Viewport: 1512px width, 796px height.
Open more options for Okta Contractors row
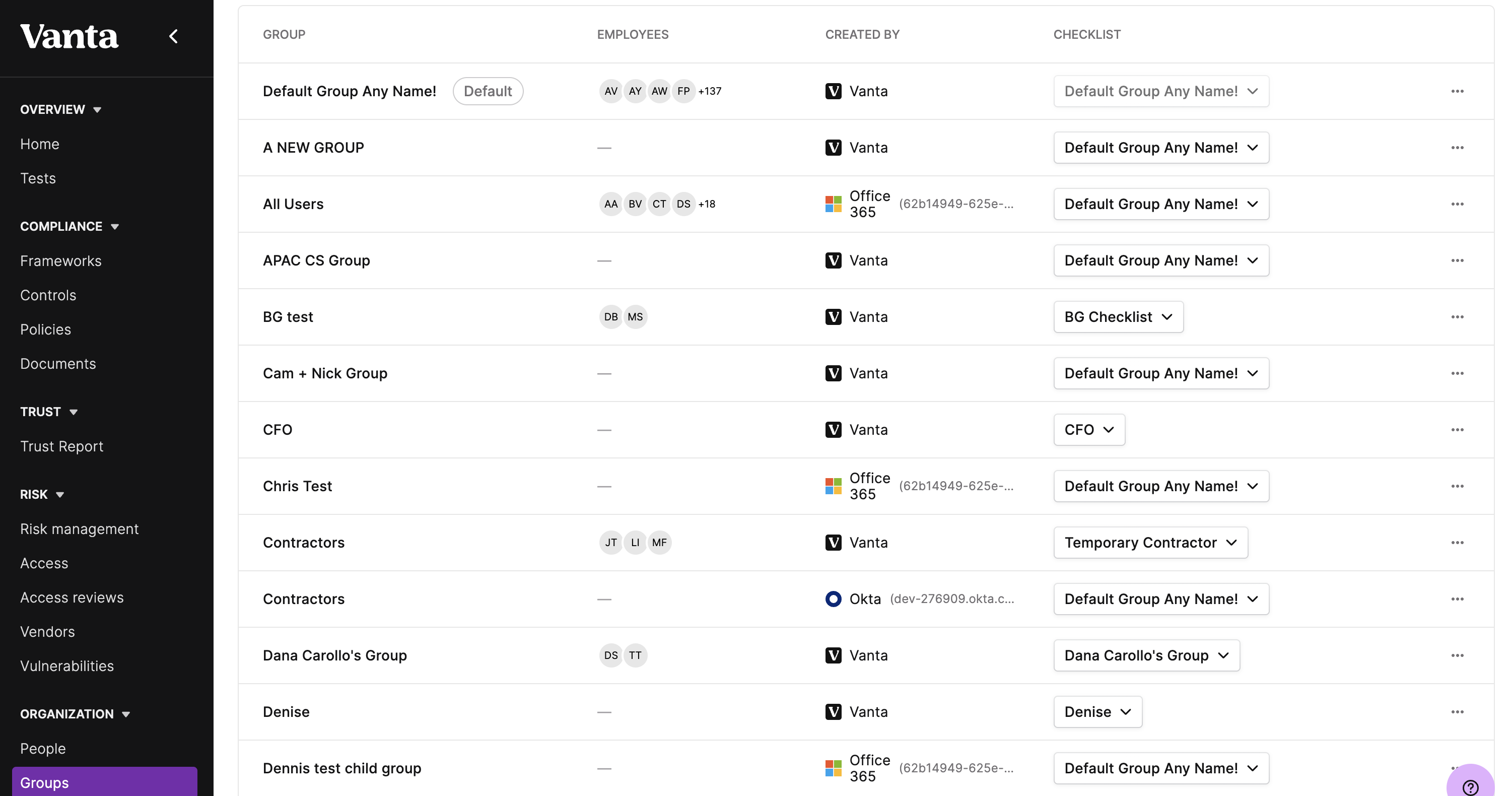pos(1457,599)
